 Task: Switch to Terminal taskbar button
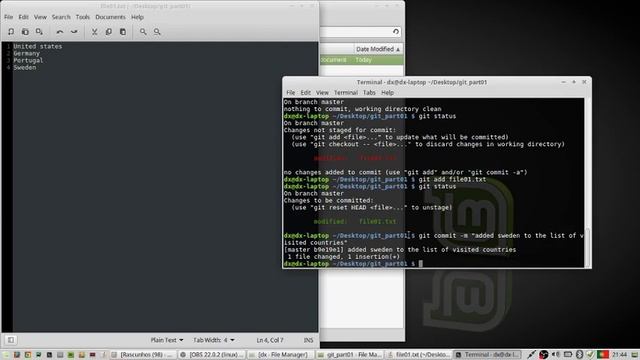coord(487,355)
